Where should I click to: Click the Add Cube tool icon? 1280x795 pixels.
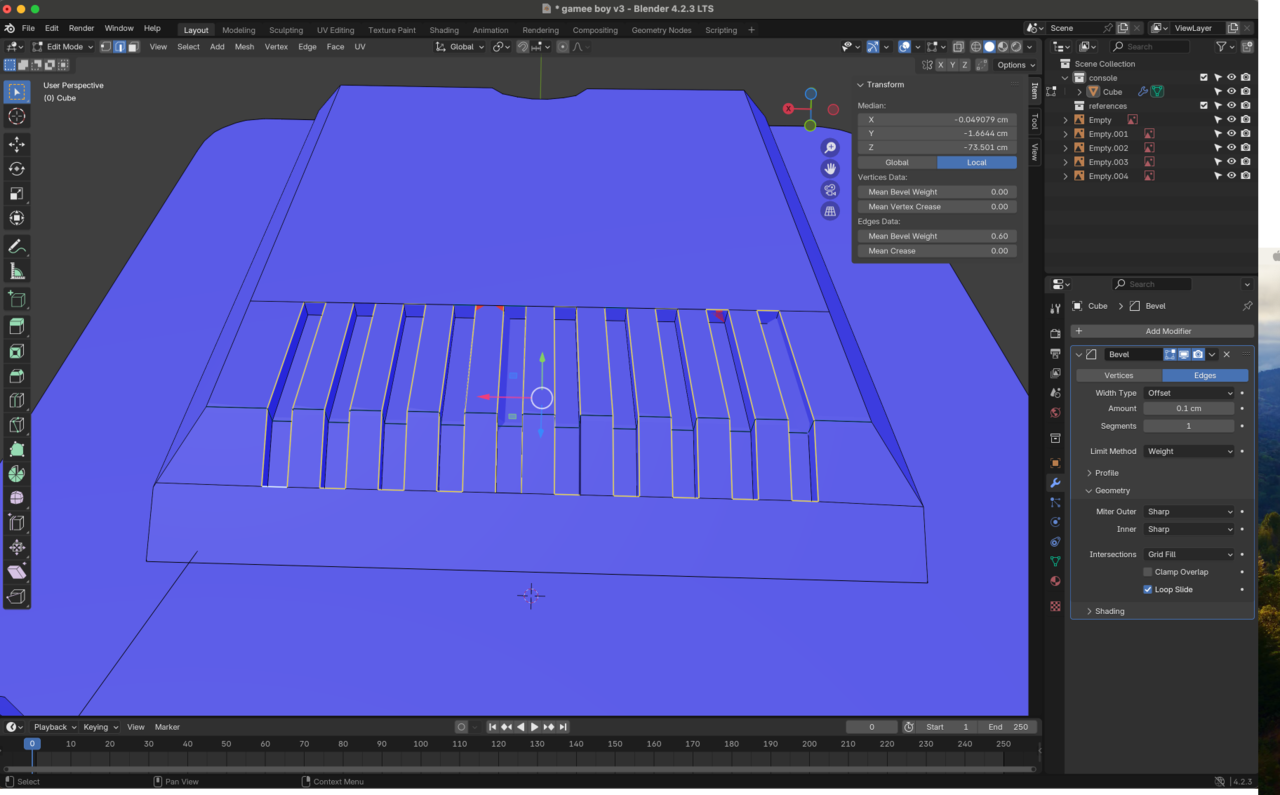[17, 299]
